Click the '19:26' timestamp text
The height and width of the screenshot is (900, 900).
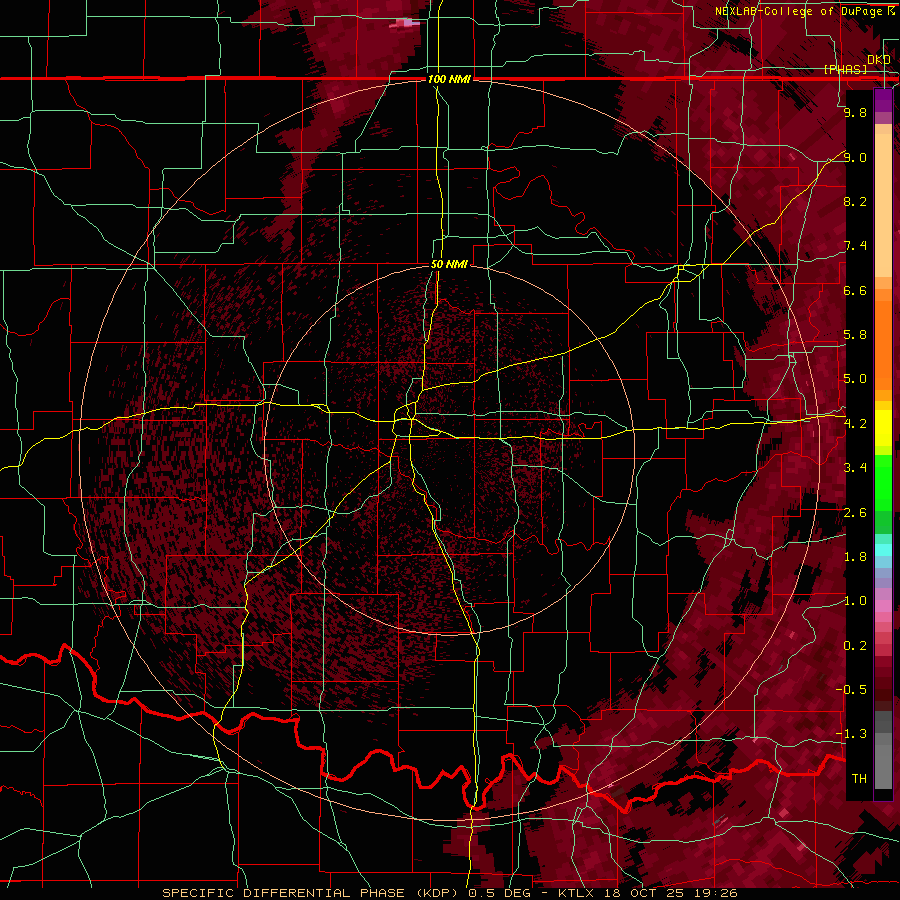[x=716, y=893]
